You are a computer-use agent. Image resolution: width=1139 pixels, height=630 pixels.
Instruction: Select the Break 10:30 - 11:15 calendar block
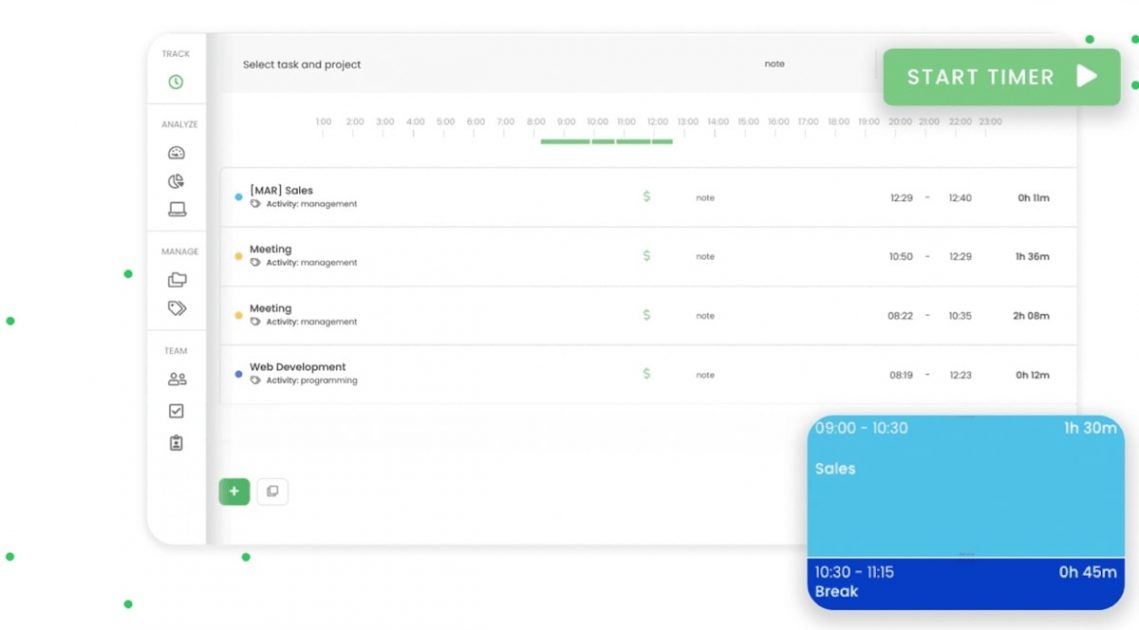[x=966, y=583]
